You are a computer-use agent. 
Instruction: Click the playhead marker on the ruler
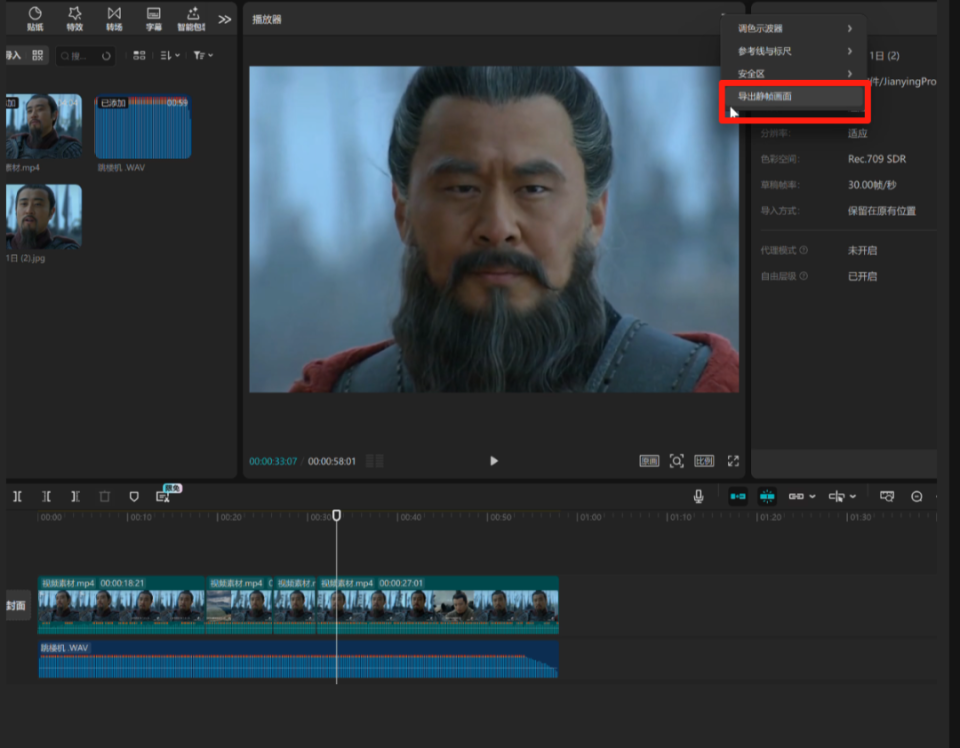pyautogui.click(x=336, y=515)
